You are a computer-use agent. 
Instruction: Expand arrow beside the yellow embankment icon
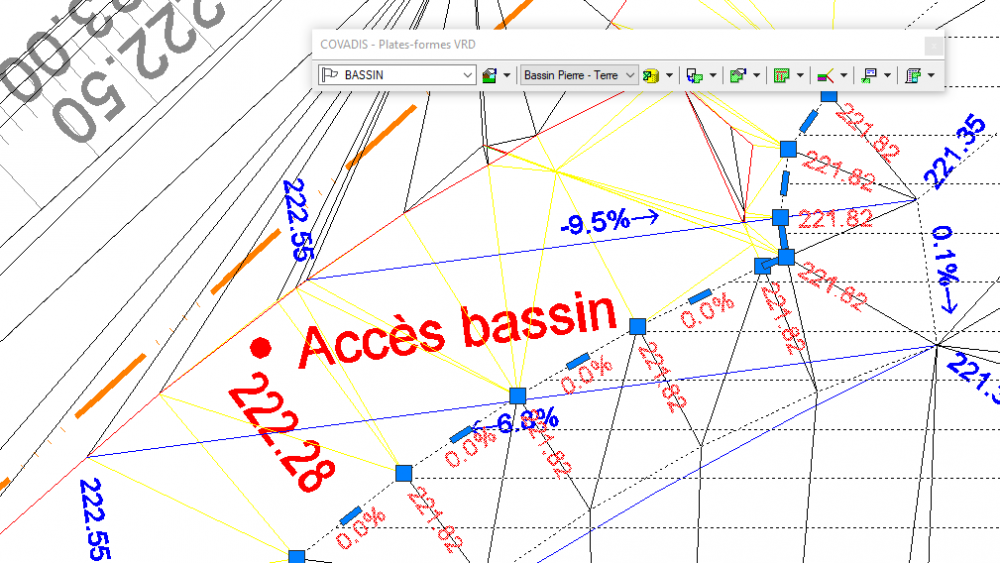tap(669, 75)
